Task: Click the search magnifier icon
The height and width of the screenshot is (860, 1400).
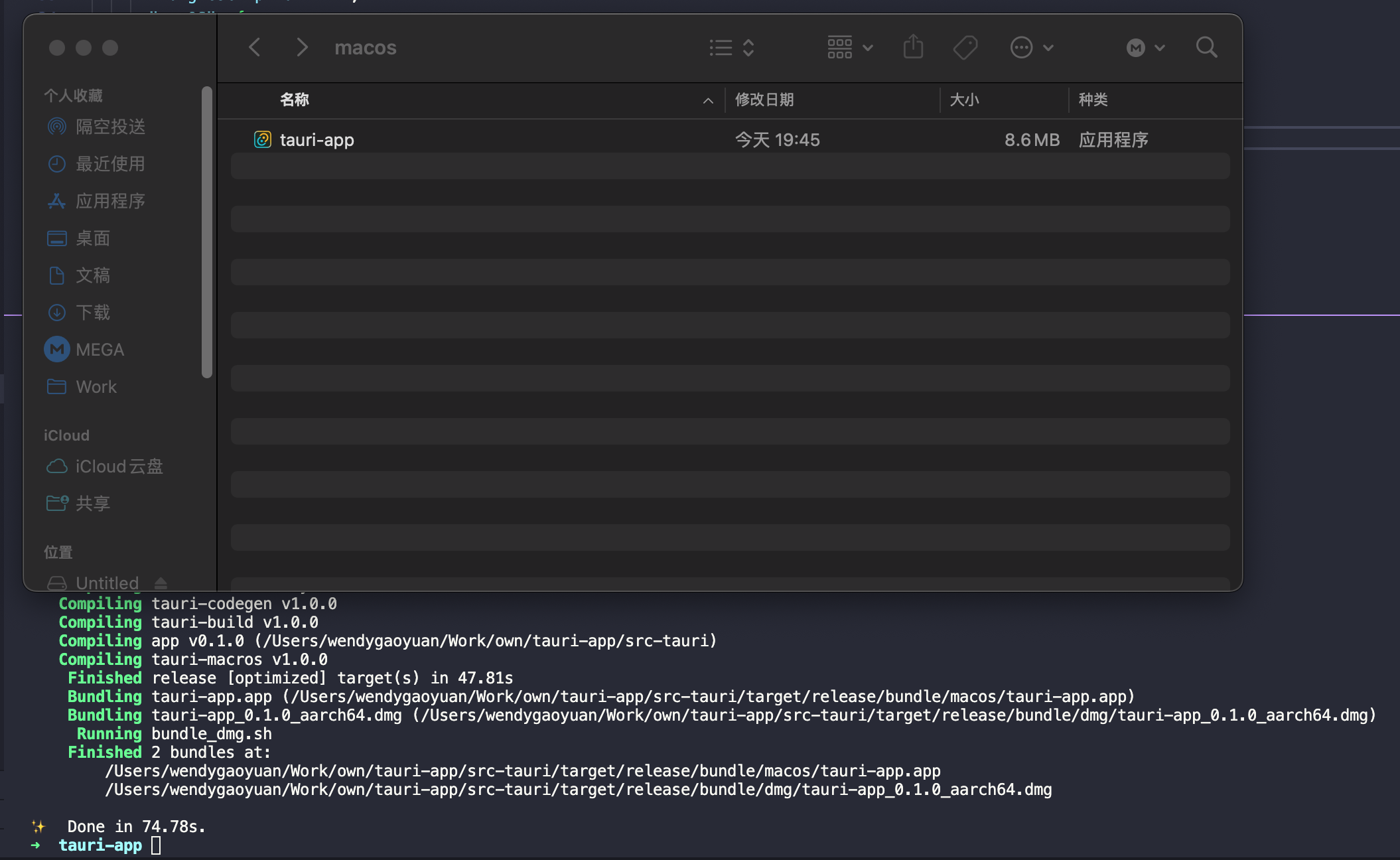Action: [1206, 47]
